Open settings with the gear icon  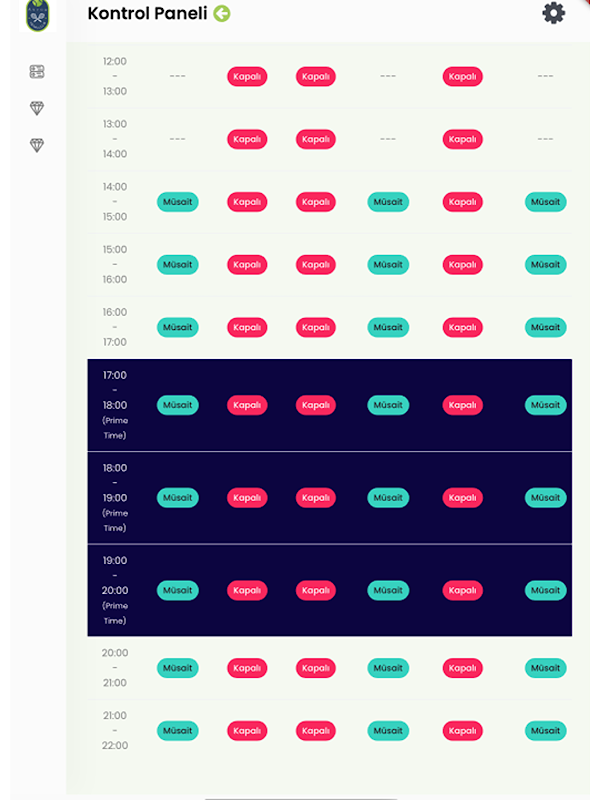pyautogui.click(x=553, y=13)
